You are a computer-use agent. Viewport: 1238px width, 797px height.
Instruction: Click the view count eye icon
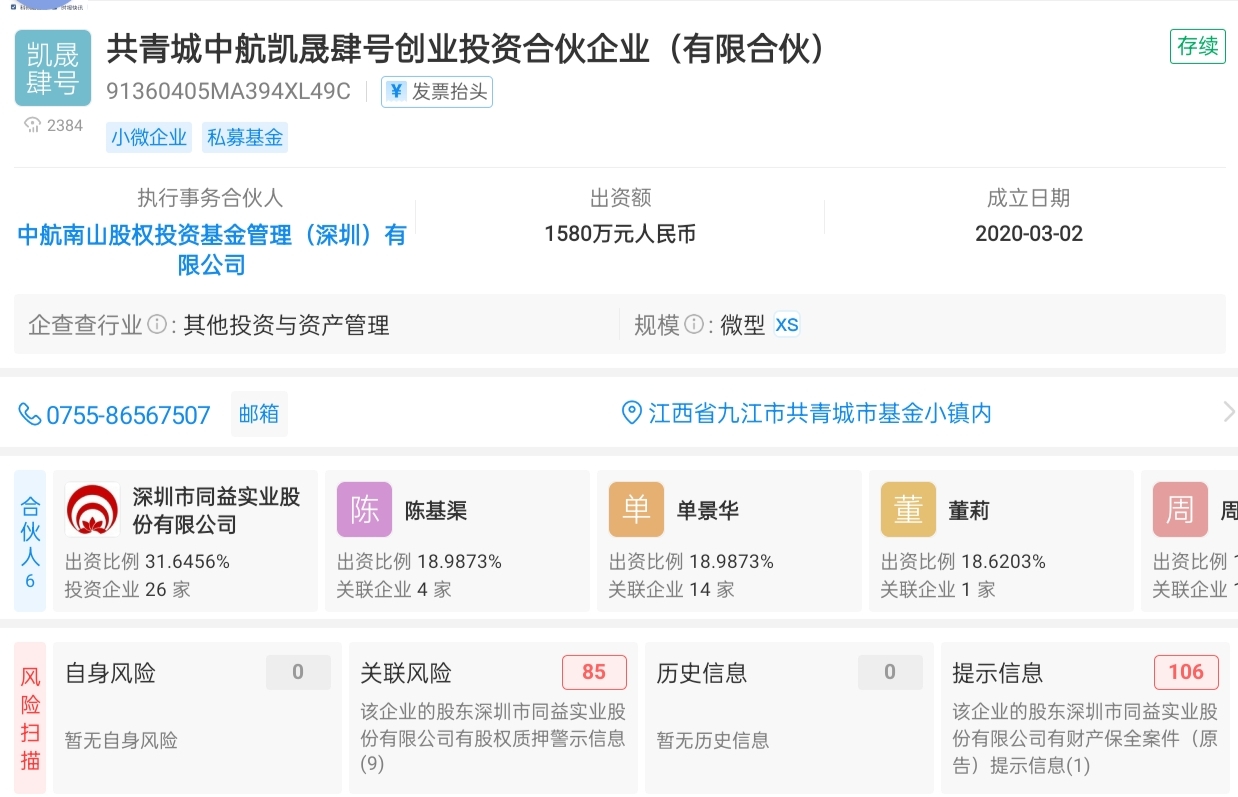32,125
